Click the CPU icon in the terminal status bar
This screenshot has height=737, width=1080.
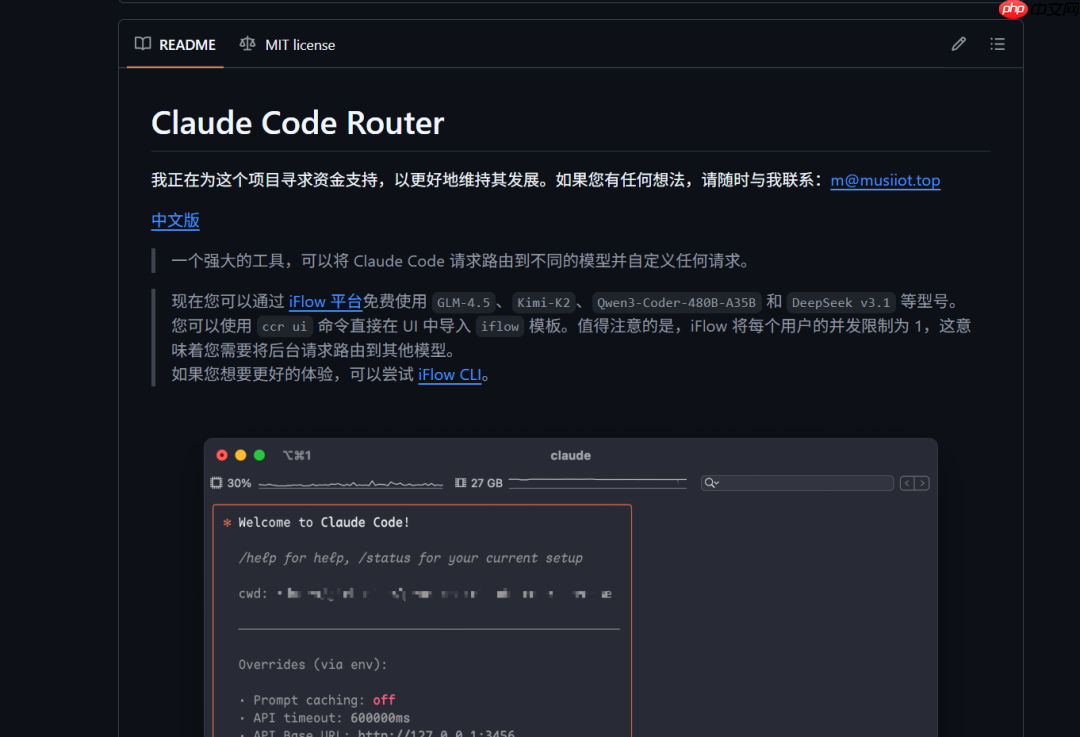coord(214,482)
